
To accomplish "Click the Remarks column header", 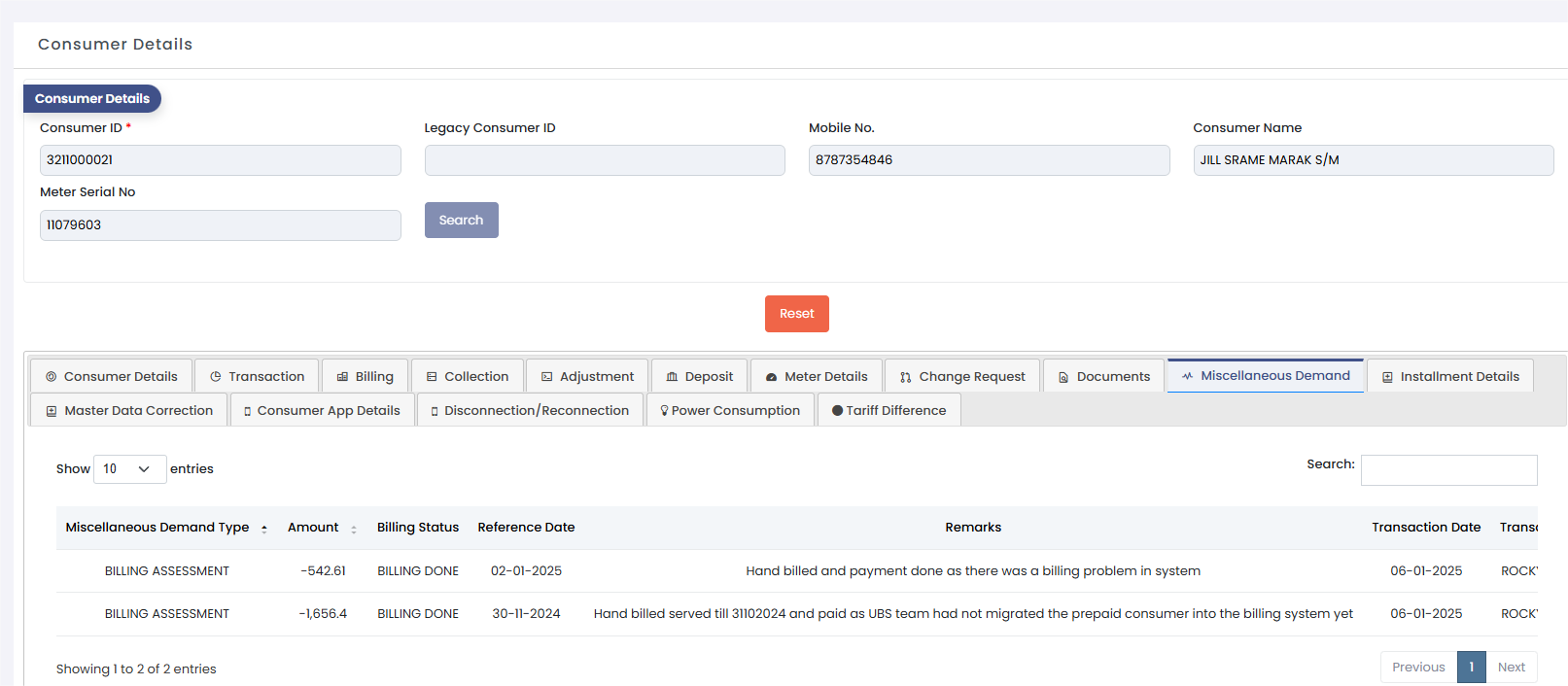I will click(x=973, y=528).
